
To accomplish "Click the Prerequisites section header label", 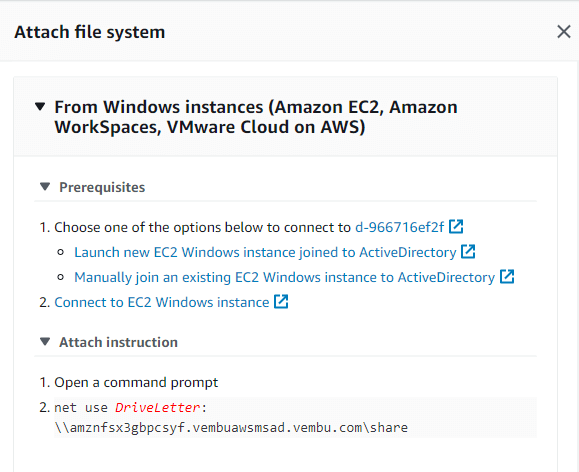I will 102,187.
